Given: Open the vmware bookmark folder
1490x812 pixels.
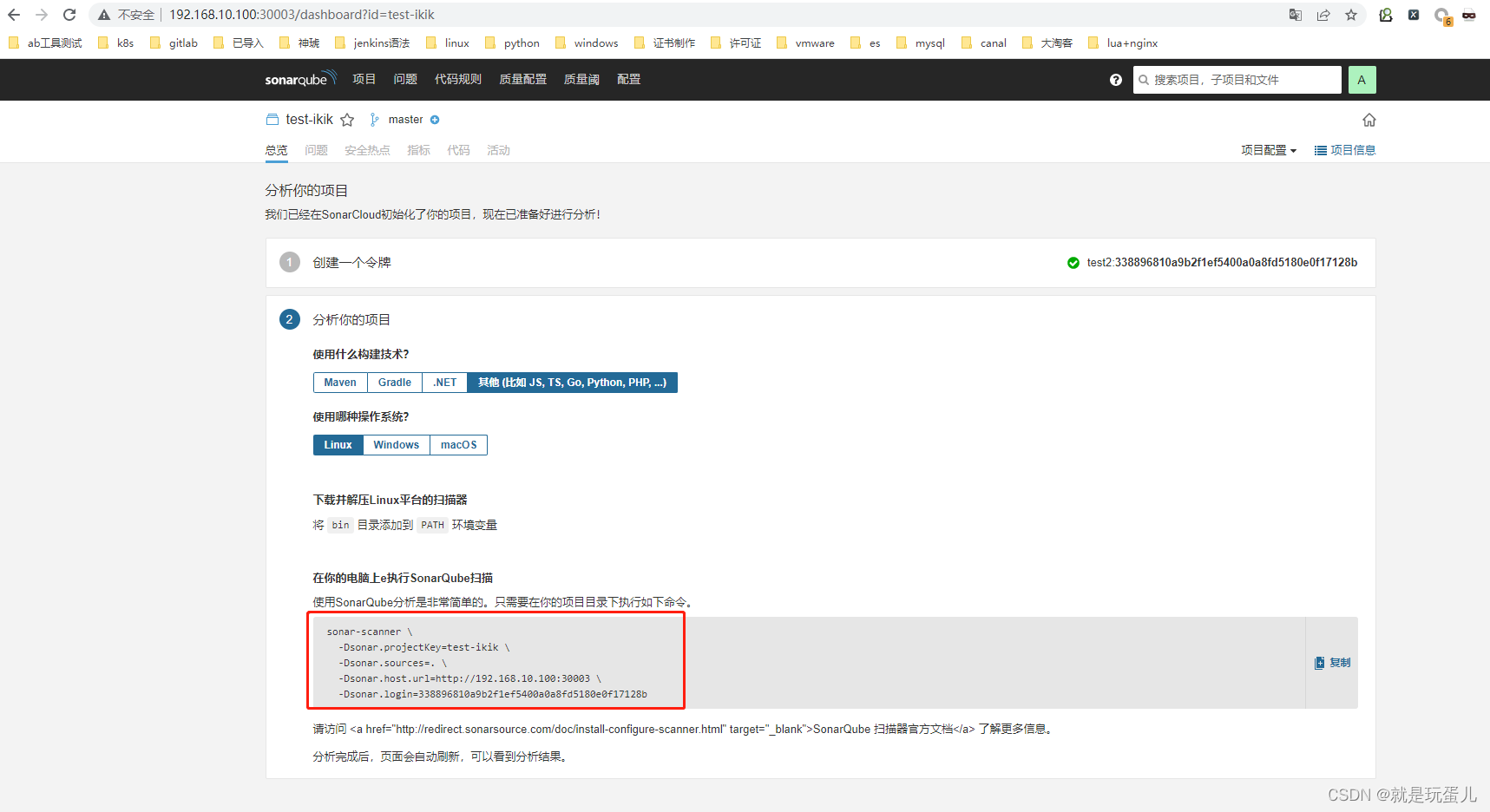Looking at the screenshot, I should pyautogui.click(x=806, y=43).
